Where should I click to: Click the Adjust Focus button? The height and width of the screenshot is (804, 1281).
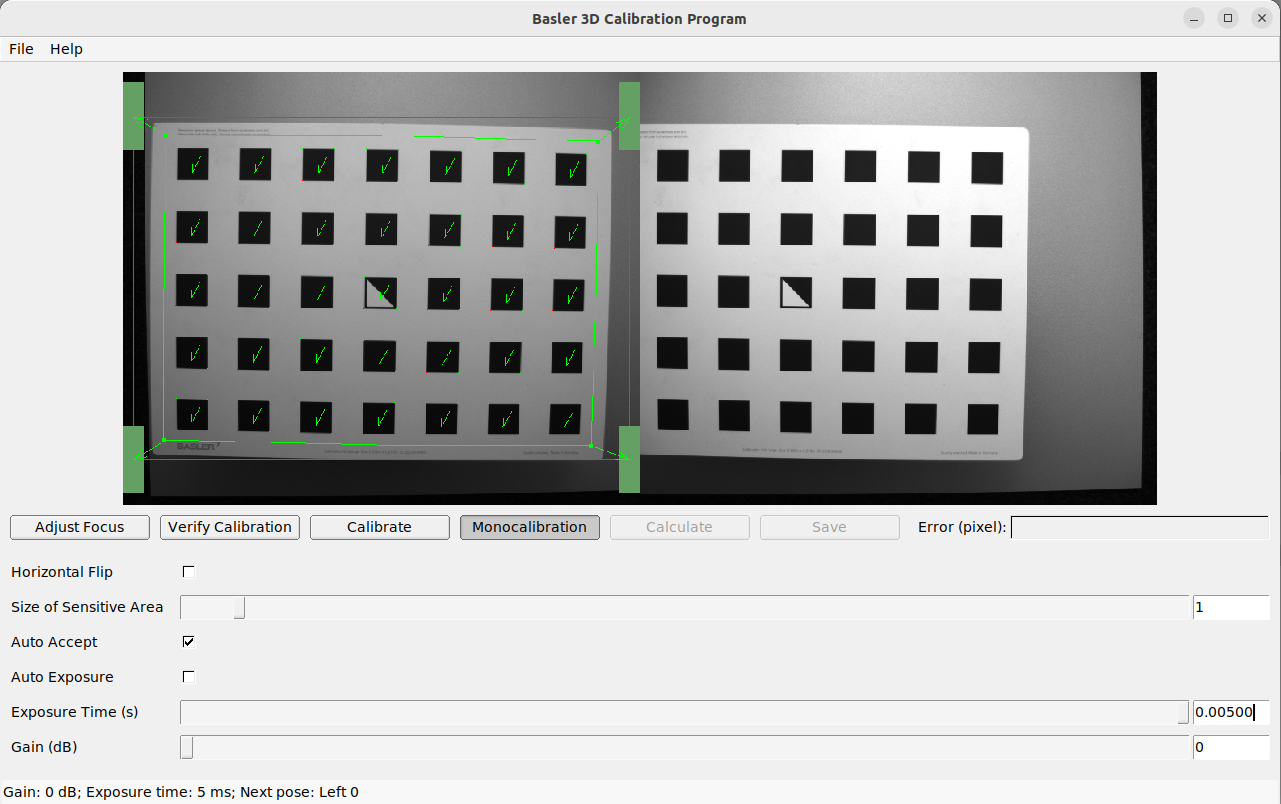80,527
